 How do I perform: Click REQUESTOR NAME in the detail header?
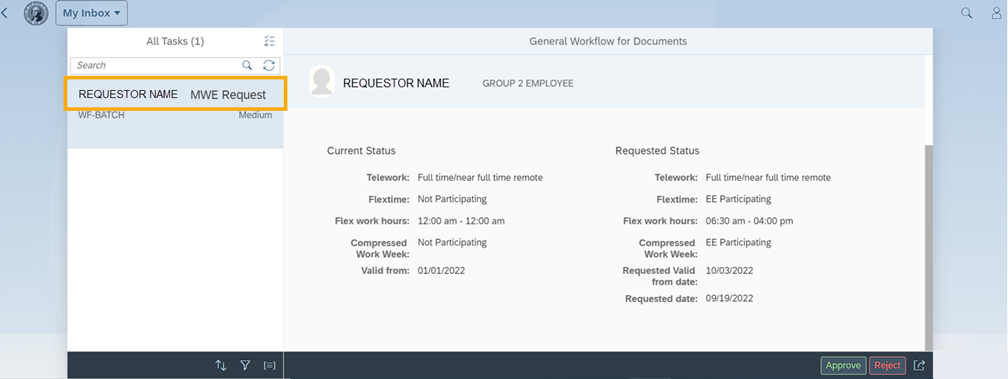tap(396, 84)
